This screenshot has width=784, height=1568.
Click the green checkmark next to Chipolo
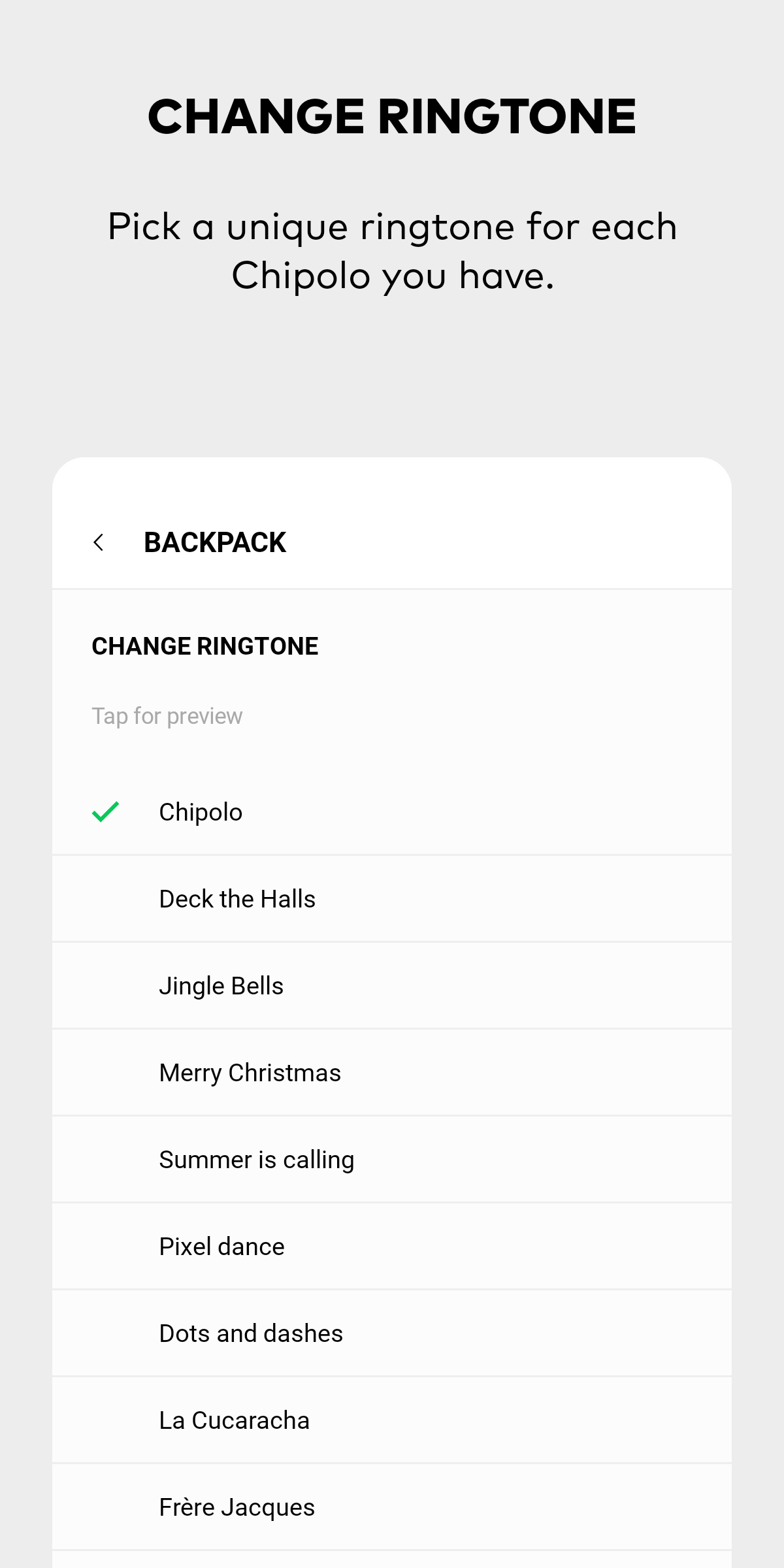pyautogui.click(x=105, y=812)
